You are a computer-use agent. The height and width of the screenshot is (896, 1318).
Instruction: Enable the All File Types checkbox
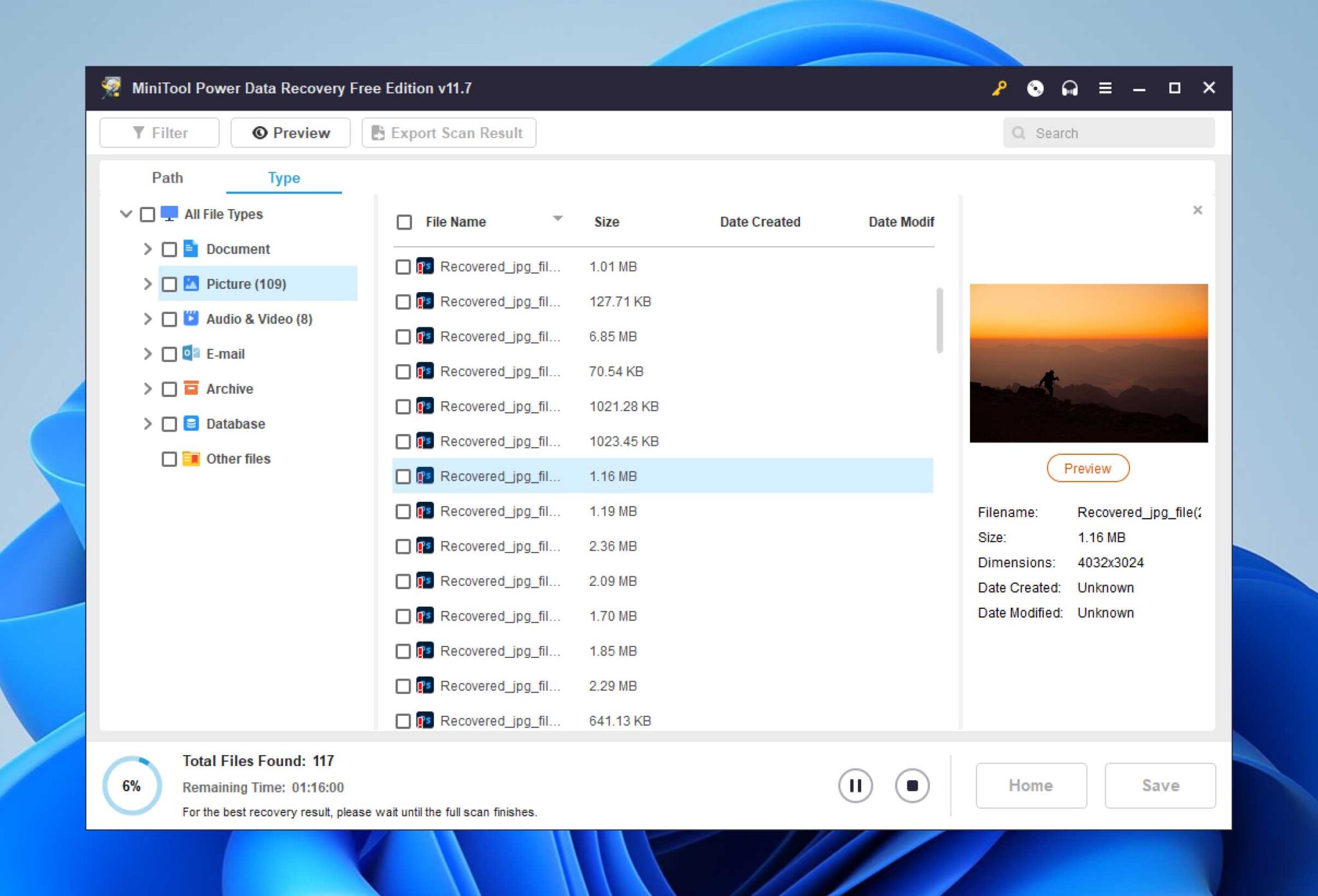146,214
